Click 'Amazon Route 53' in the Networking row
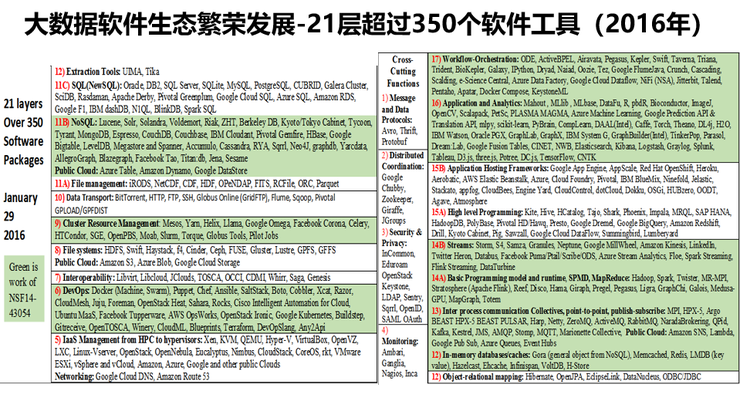 pos(183,376)
